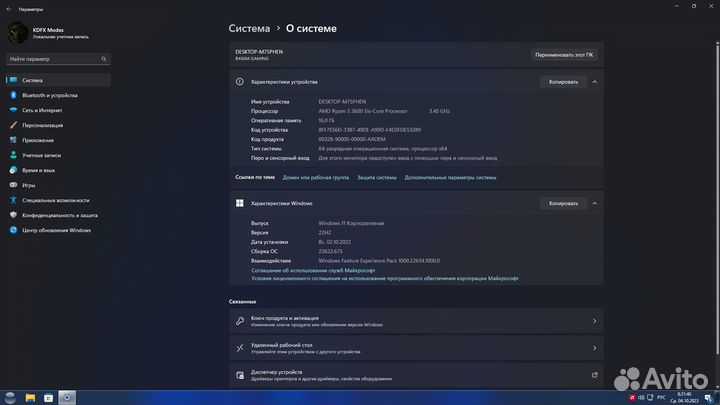The width and height of the screenshot is (720, 405).
Task: Click the Система monitor icon in sidebar
Action: coord(13,80)
